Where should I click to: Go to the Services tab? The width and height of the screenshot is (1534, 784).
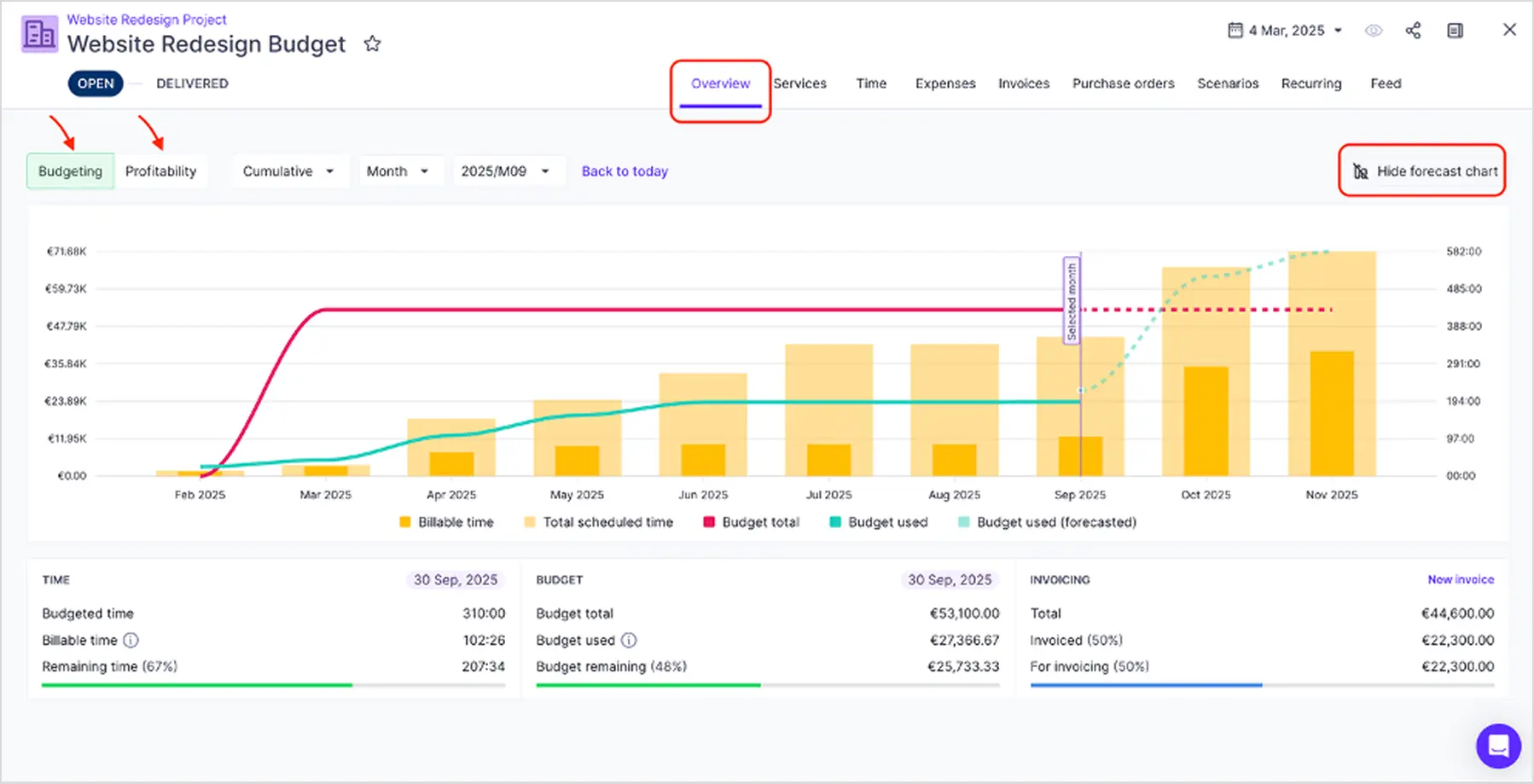800,84
